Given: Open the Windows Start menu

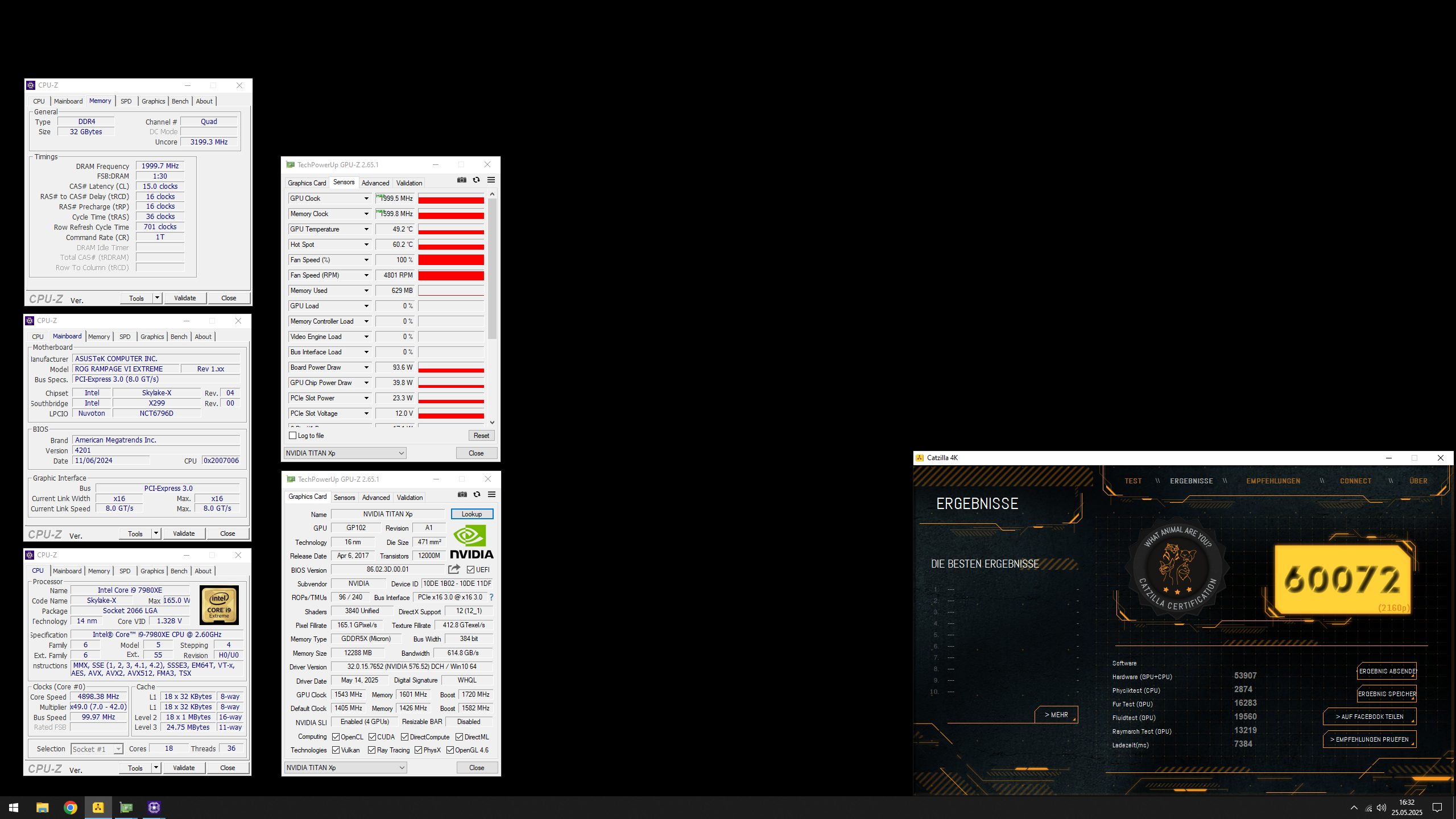Looking at the screenshot, I should [14, 808].
